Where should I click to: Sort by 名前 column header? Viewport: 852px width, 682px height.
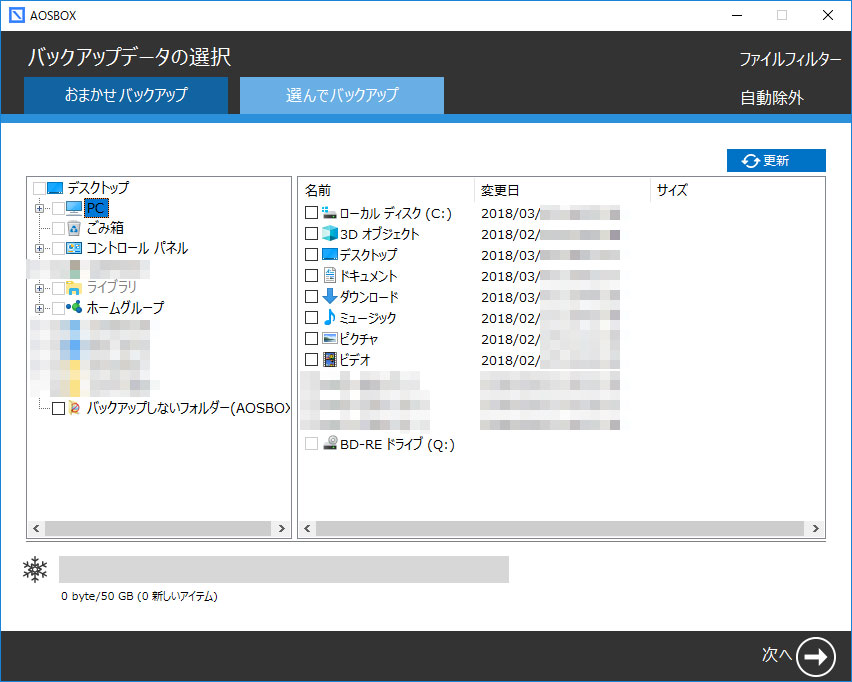coord(318,190)
